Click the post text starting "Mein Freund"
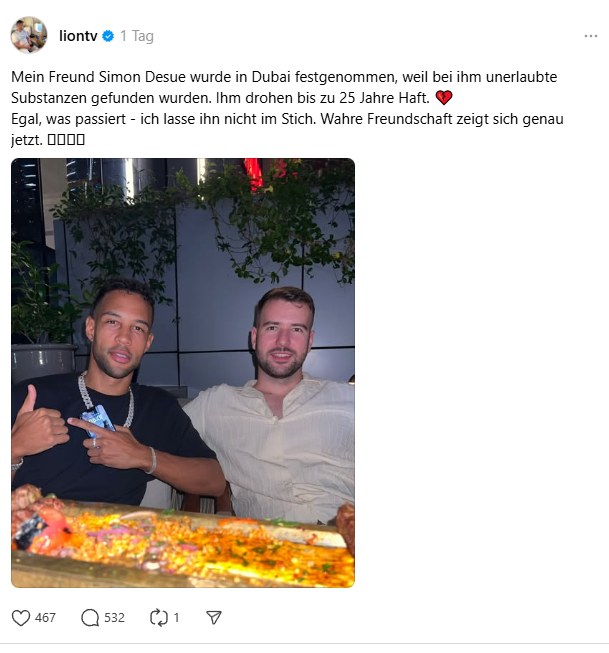The image size is (609, 653). 287,108
